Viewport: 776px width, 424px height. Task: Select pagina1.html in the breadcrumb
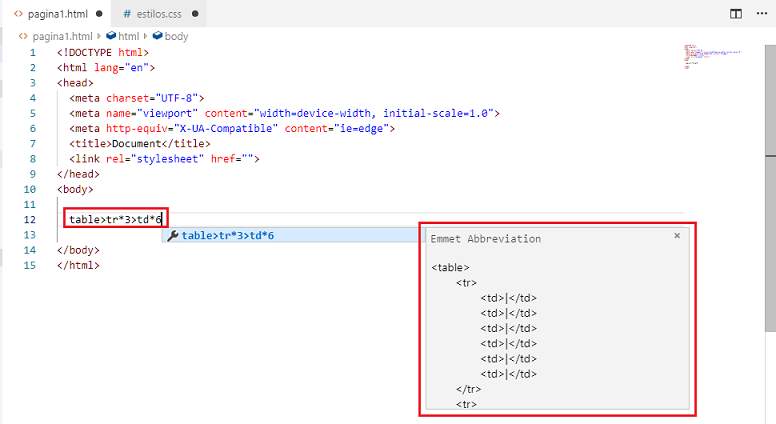(x=62, y=36)
